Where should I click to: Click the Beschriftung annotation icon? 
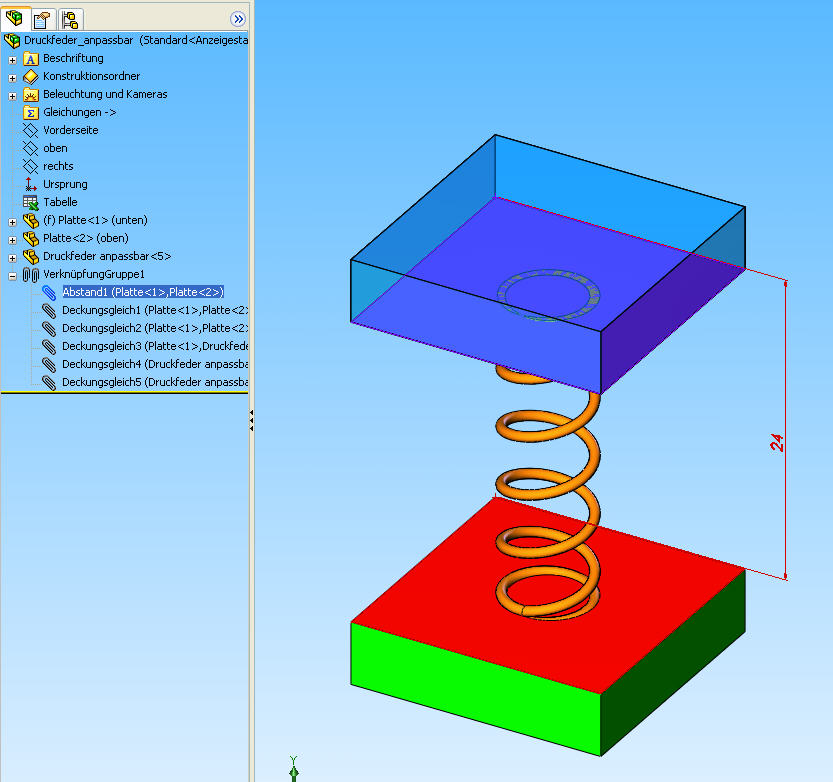click(31, 59)
